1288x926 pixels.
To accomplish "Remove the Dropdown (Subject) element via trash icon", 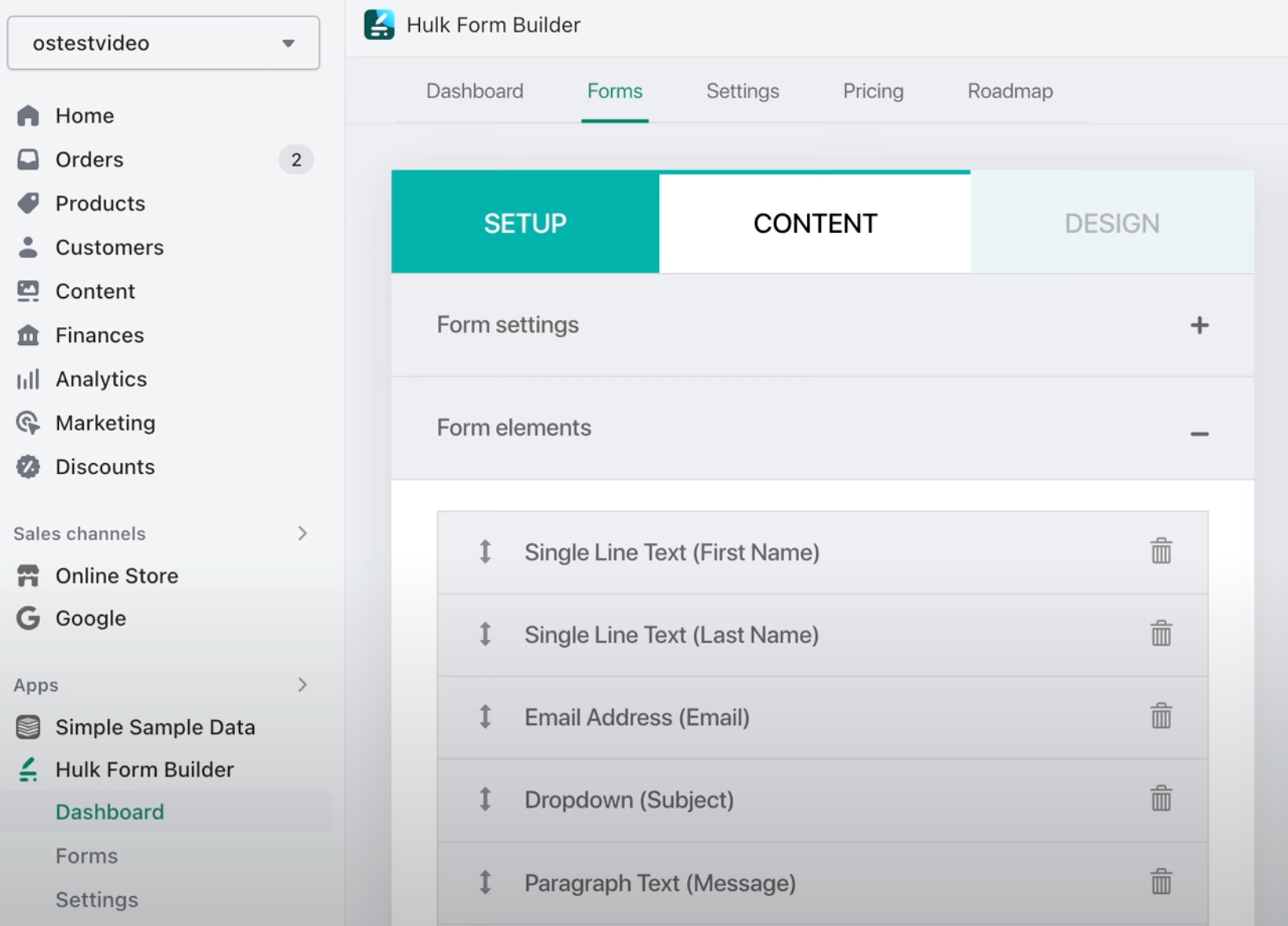I will (1161, 799).
